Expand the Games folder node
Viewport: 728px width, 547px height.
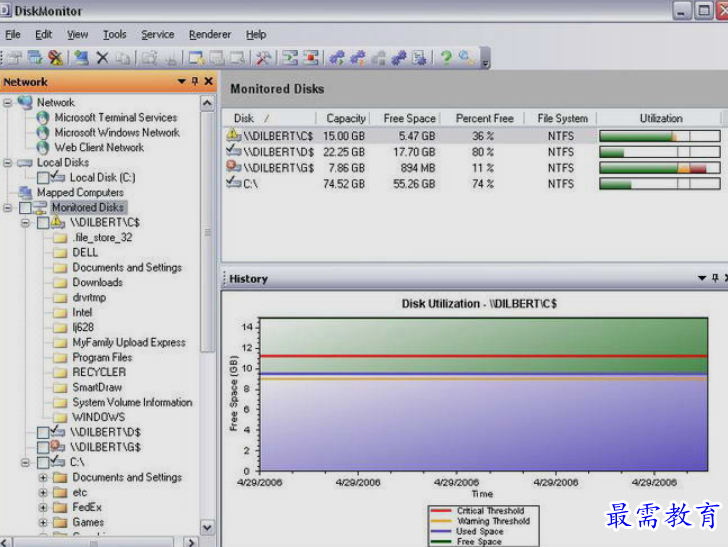tap(43, 522)
